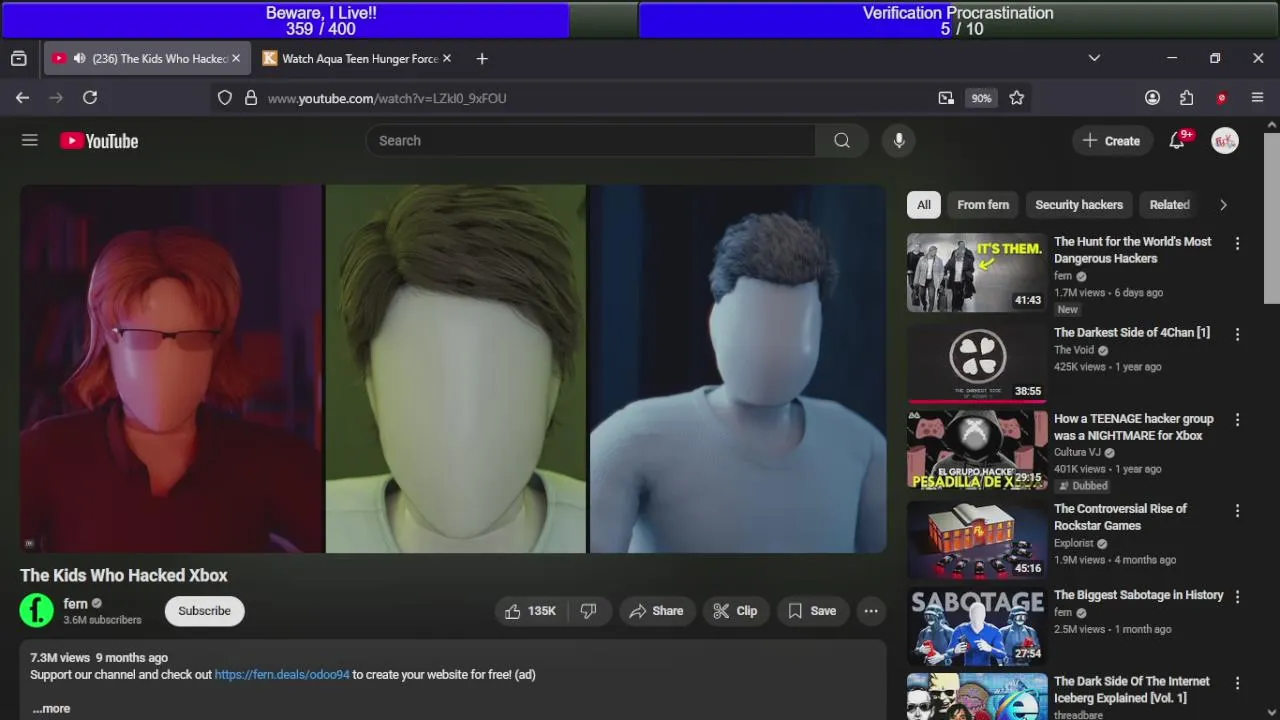Open picture-in-picture icon in address bar

click(x=946, y=98)
